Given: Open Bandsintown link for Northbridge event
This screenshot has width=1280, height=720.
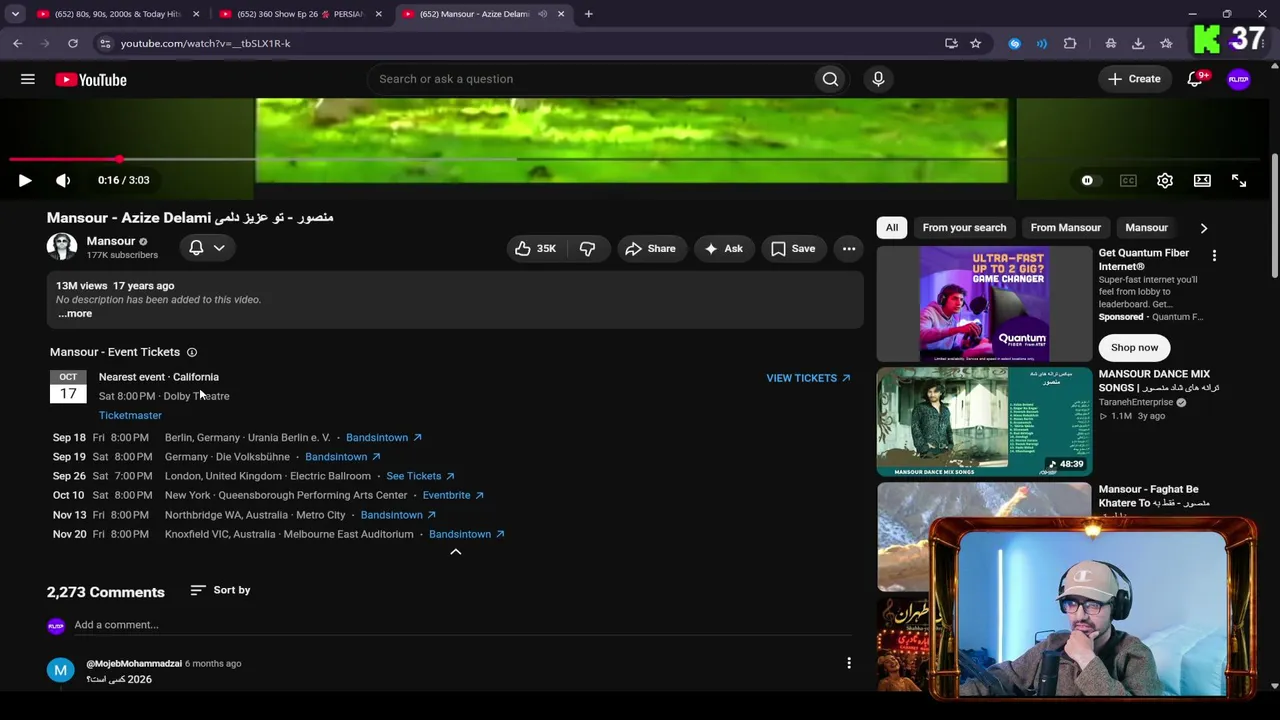Looking at the screenshot, I should pos(398,515).
